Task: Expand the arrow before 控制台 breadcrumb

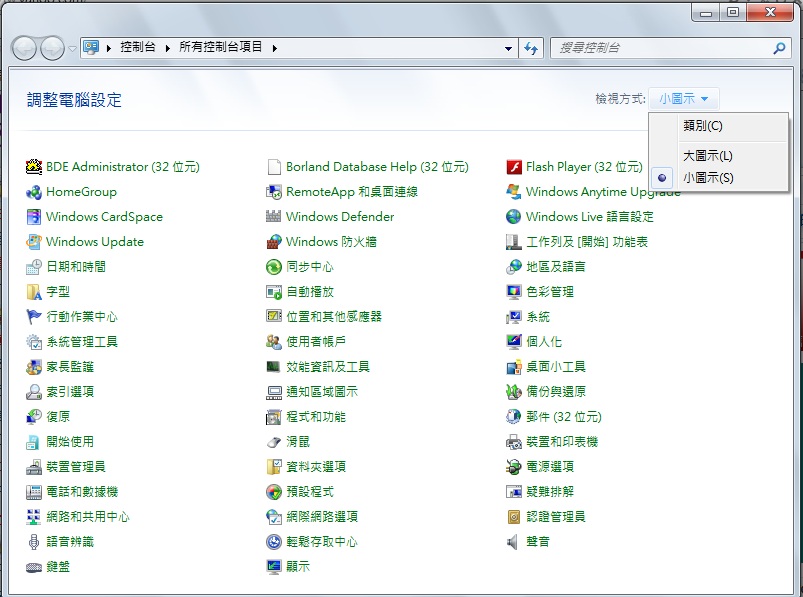Action: pos(109,48)
